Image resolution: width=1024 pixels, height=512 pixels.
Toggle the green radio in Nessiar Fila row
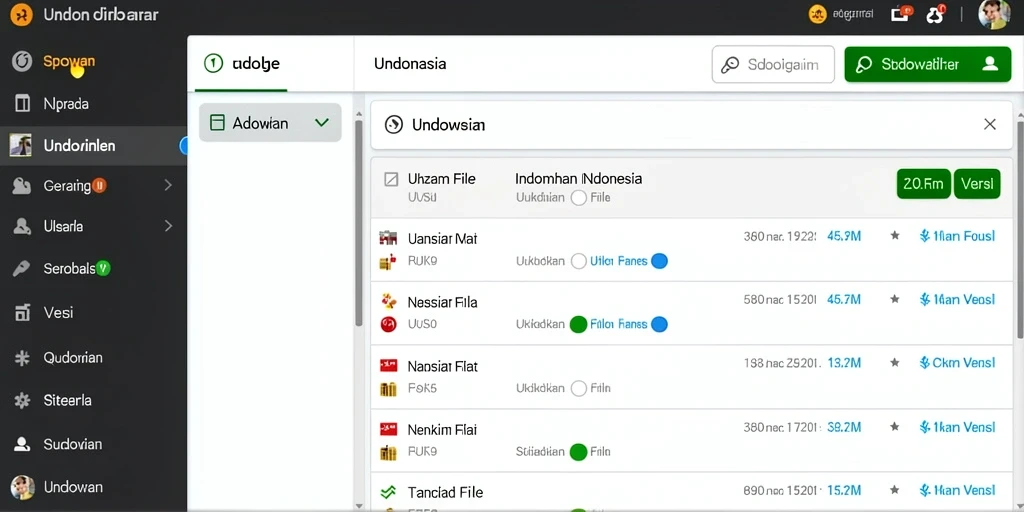pyautogui.click(x=579, y=324)
